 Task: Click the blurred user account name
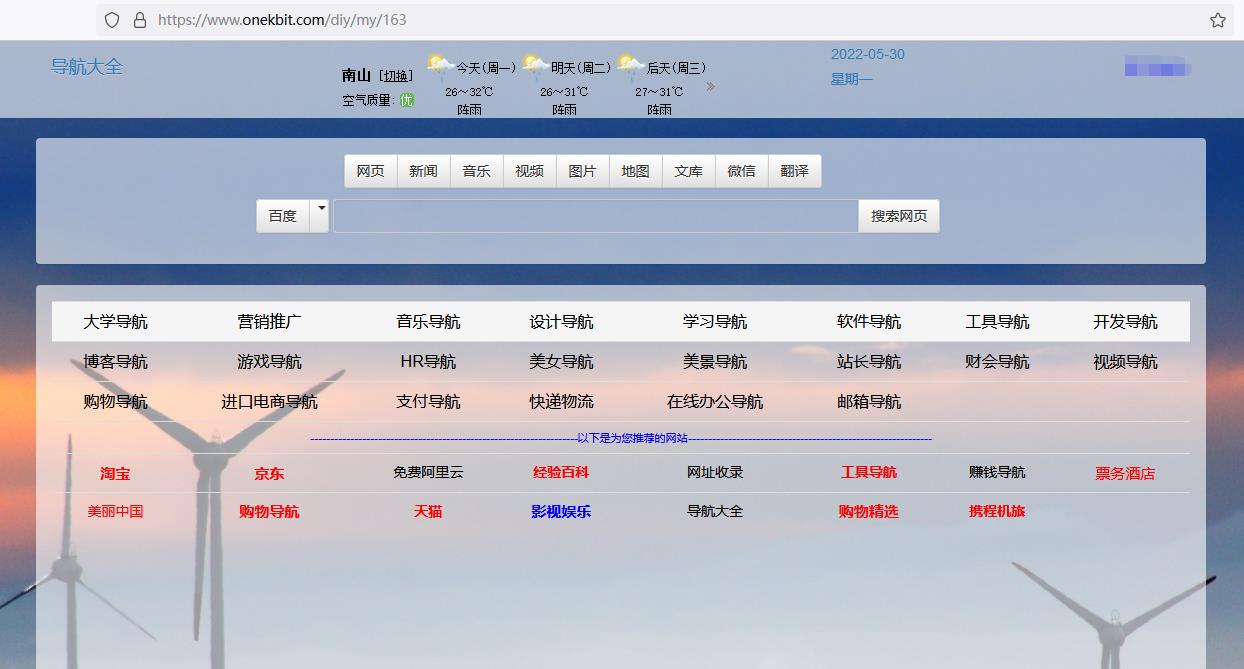(x=1158, y=67)
